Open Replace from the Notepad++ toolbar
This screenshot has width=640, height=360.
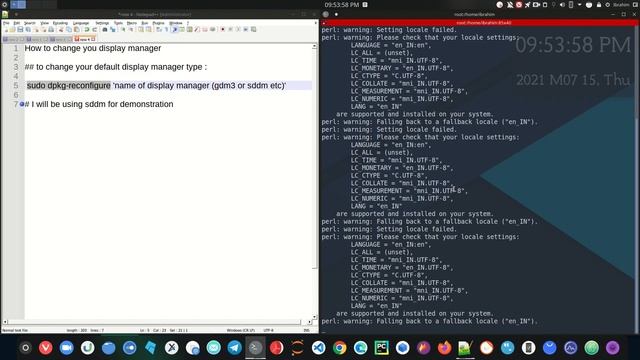coord(113,29)
